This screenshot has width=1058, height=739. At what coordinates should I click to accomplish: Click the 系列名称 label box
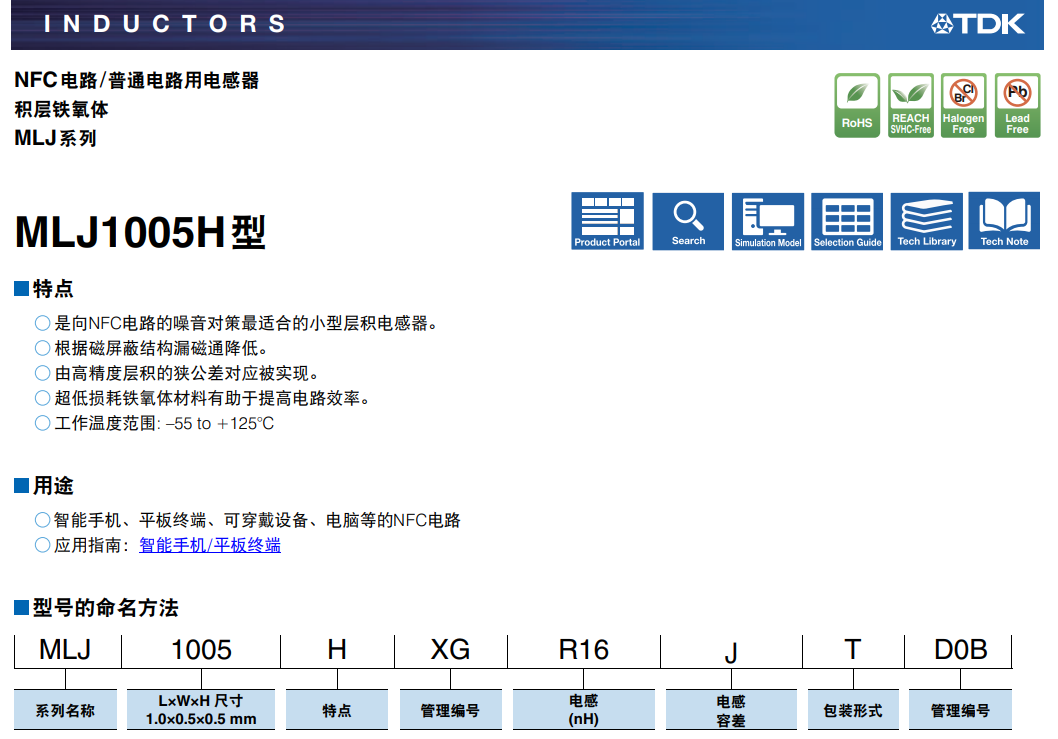tap(65, 710)
